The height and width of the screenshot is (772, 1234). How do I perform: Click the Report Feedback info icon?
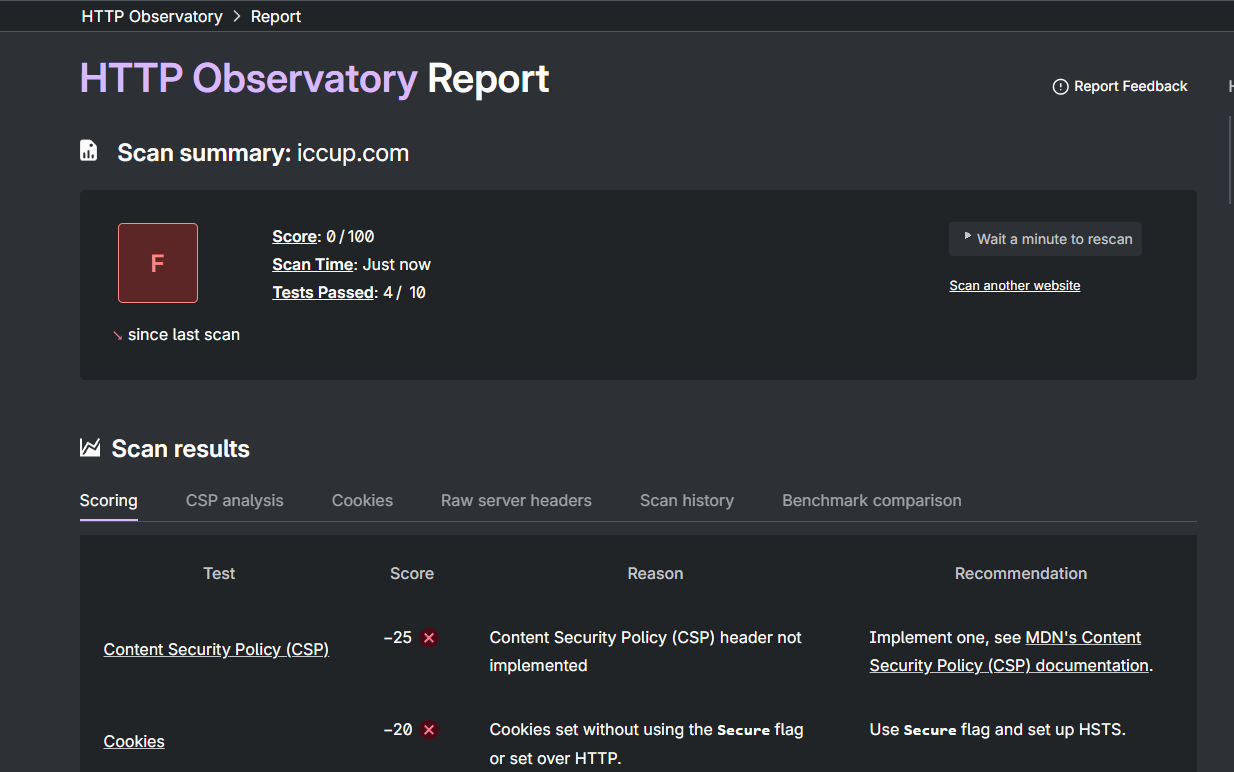coord(1061,87)
